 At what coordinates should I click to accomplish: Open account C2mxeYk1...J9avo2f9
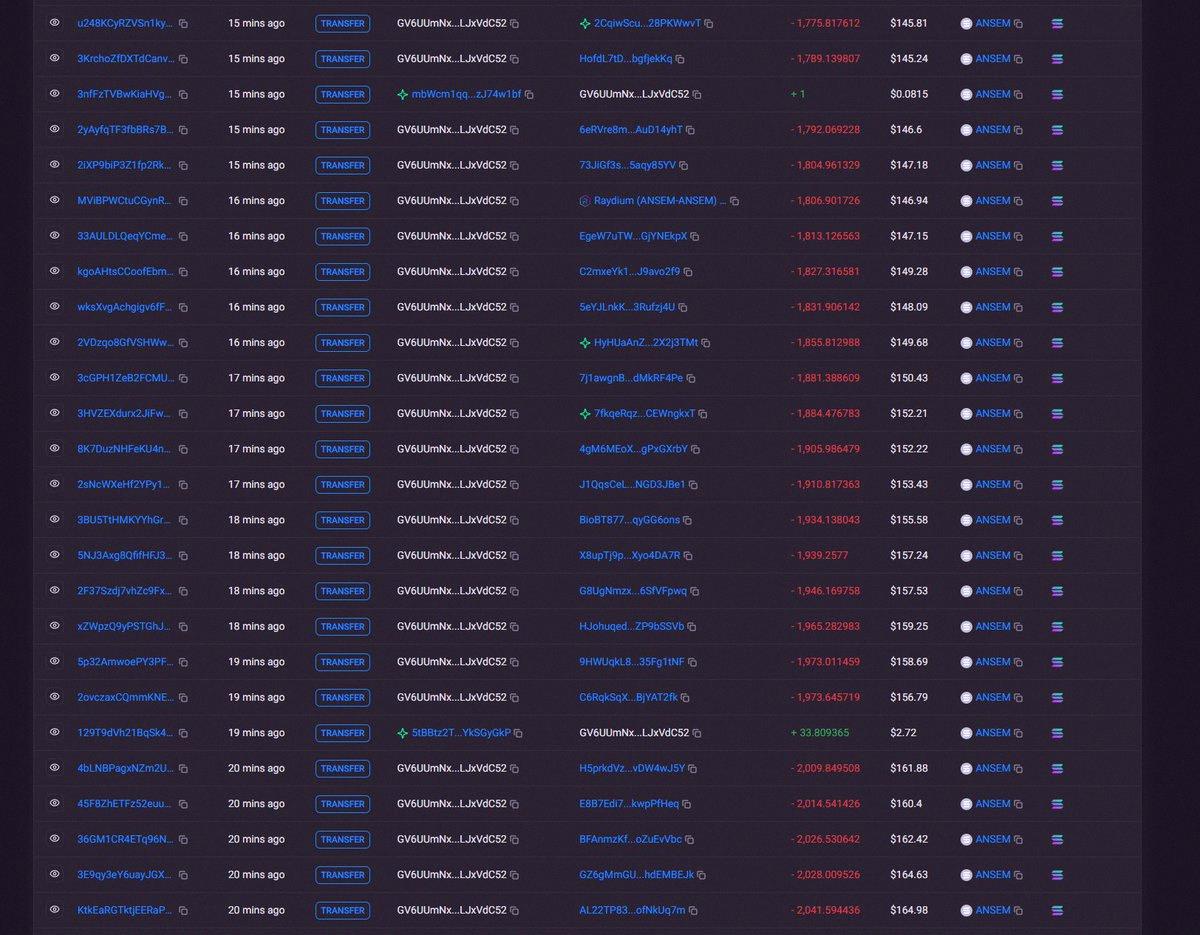click(x=629, y=271)
